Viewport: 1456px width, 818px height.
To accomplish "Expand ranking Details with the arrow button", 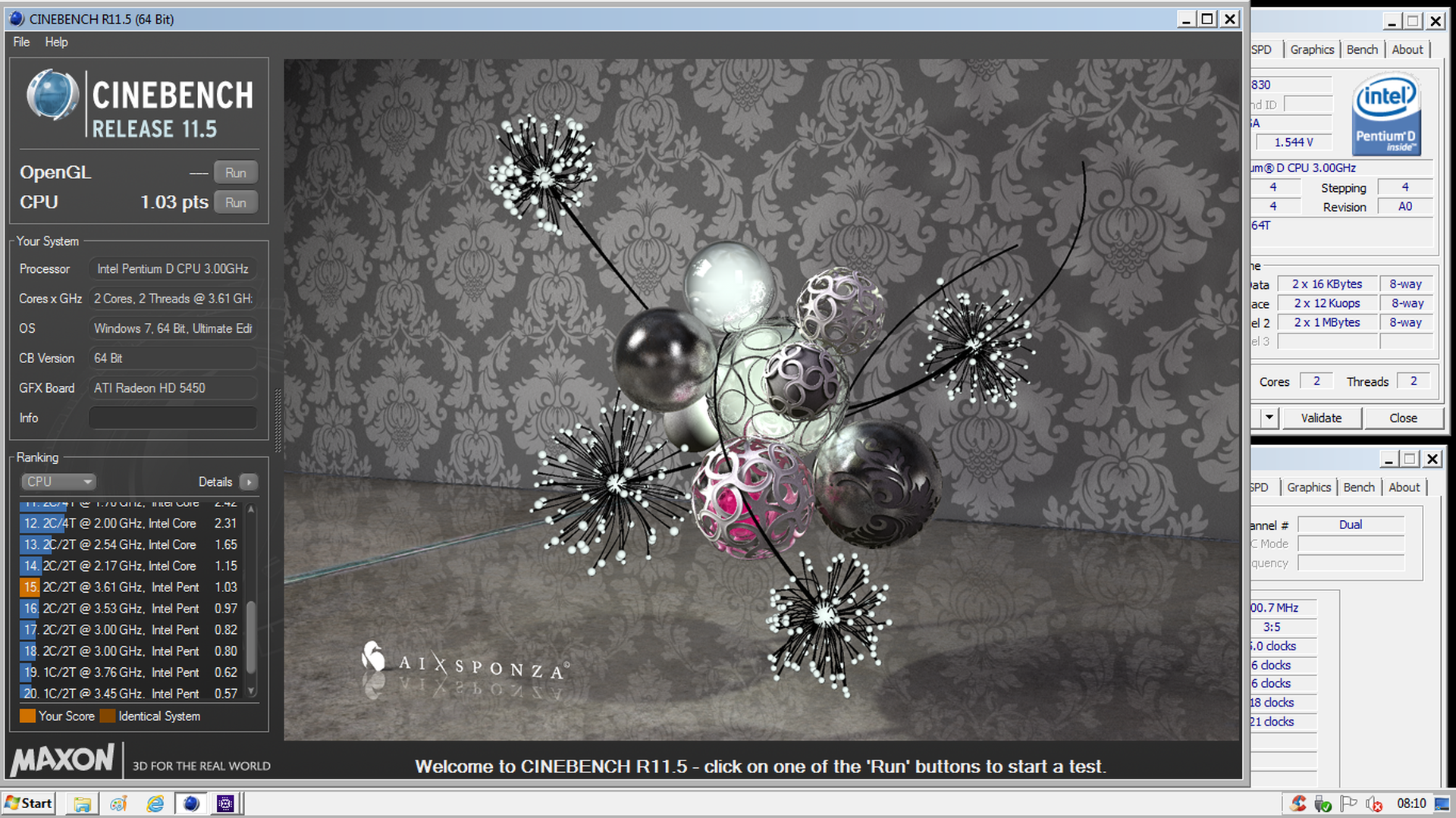I will (x=248, y=481).
